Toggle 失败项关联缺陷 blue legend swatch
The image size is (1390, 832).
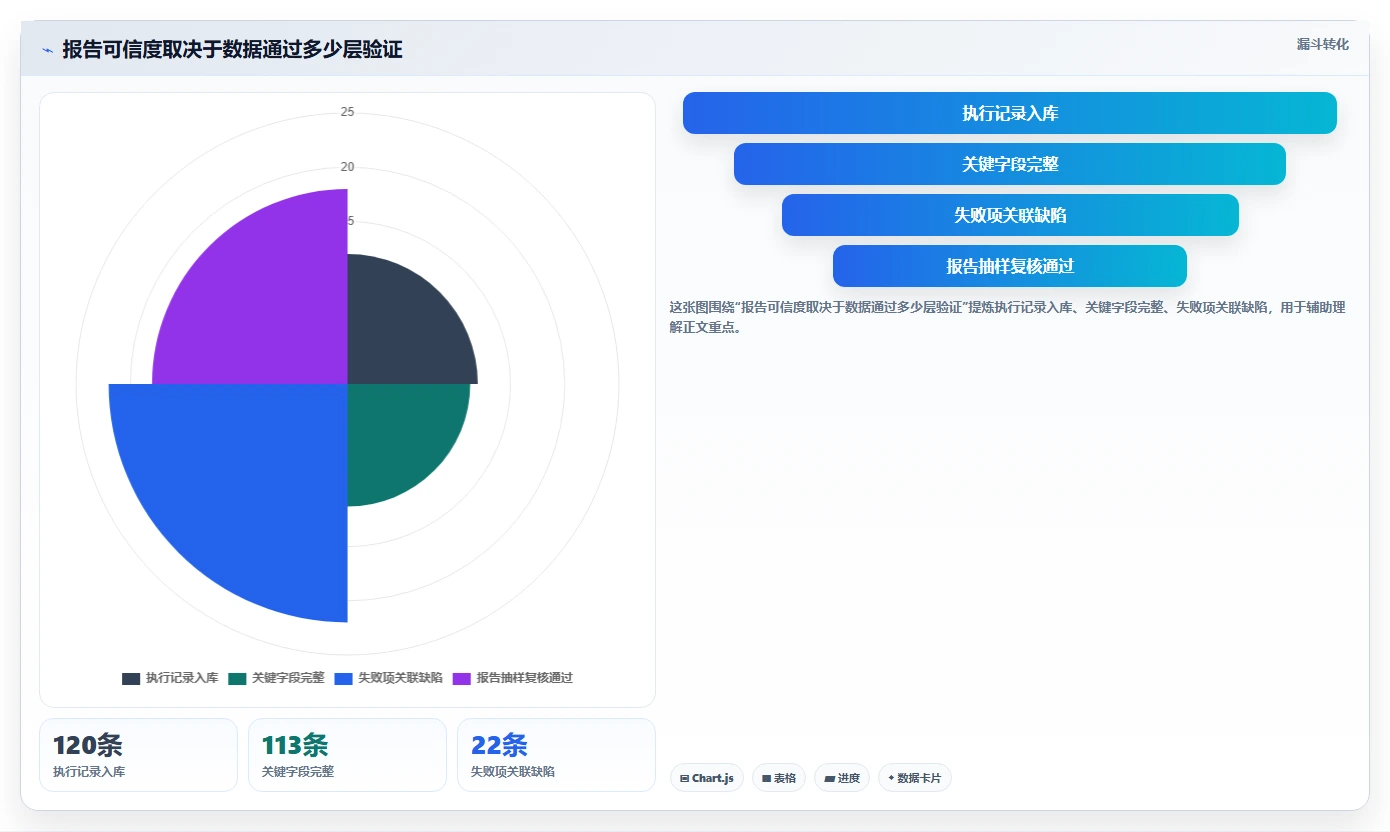(343, 678)
